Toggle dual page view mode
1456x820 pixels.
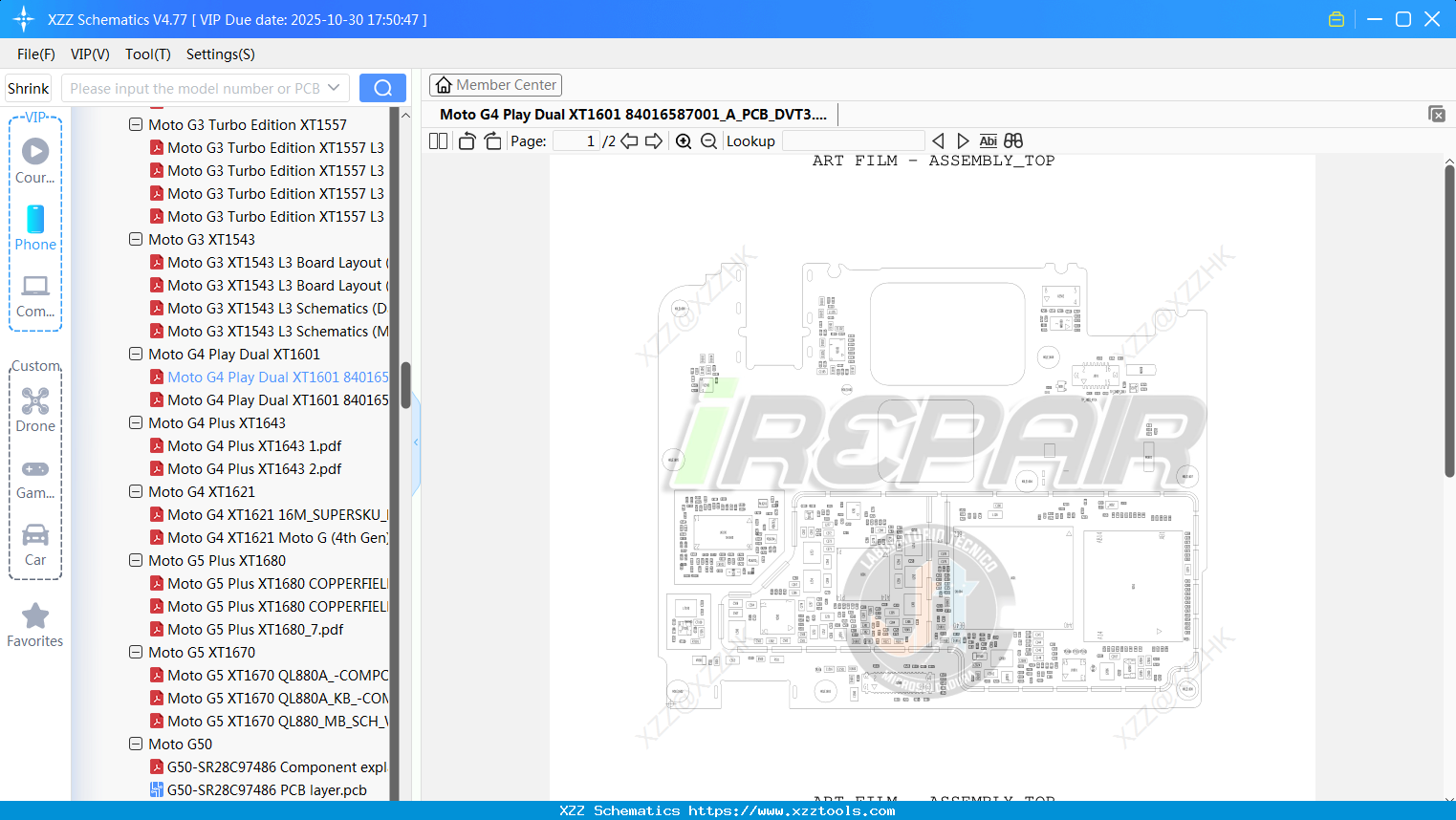(437, 140)
